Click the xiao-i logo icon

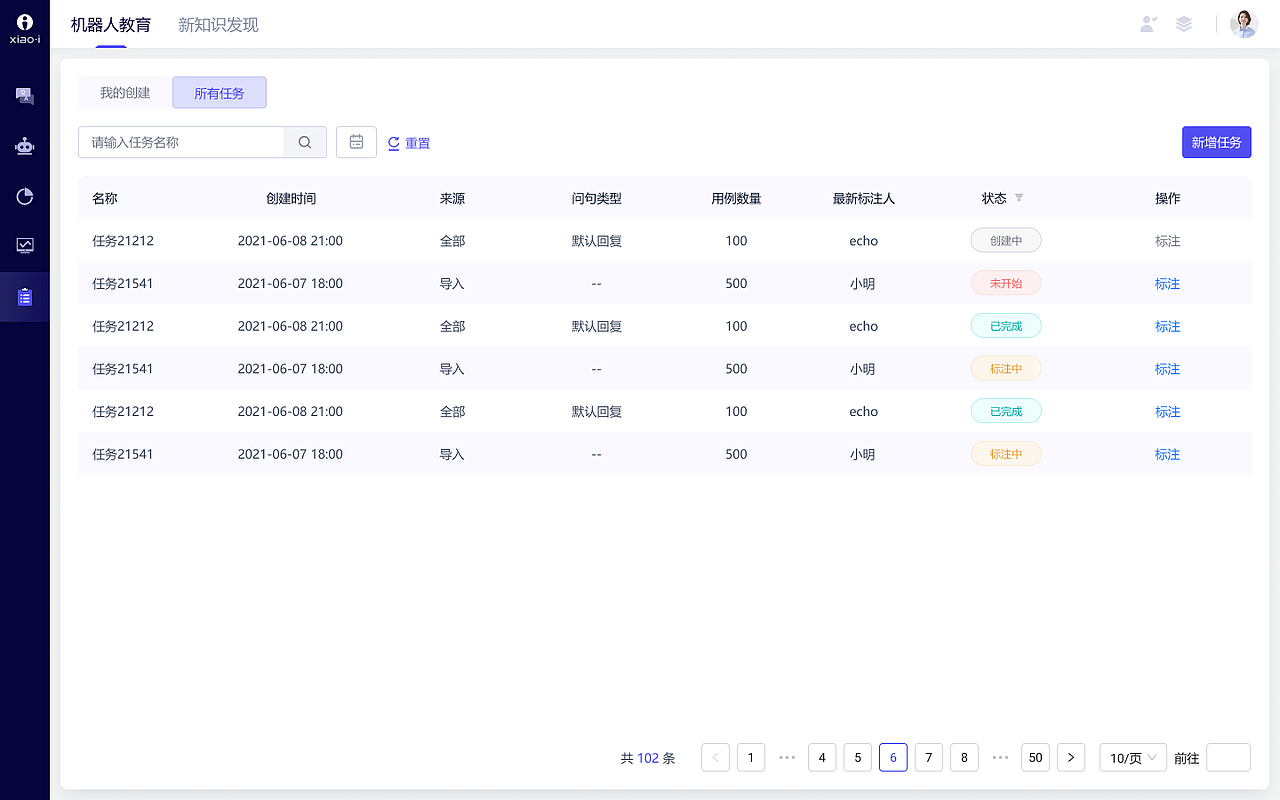24,22
